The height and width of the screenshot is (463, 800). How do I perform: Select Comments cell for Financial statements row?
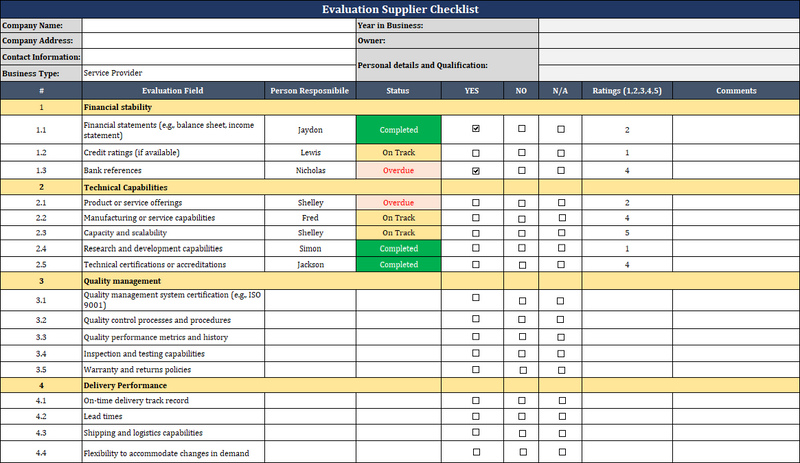pyautogui.click(x=736, y=130)
